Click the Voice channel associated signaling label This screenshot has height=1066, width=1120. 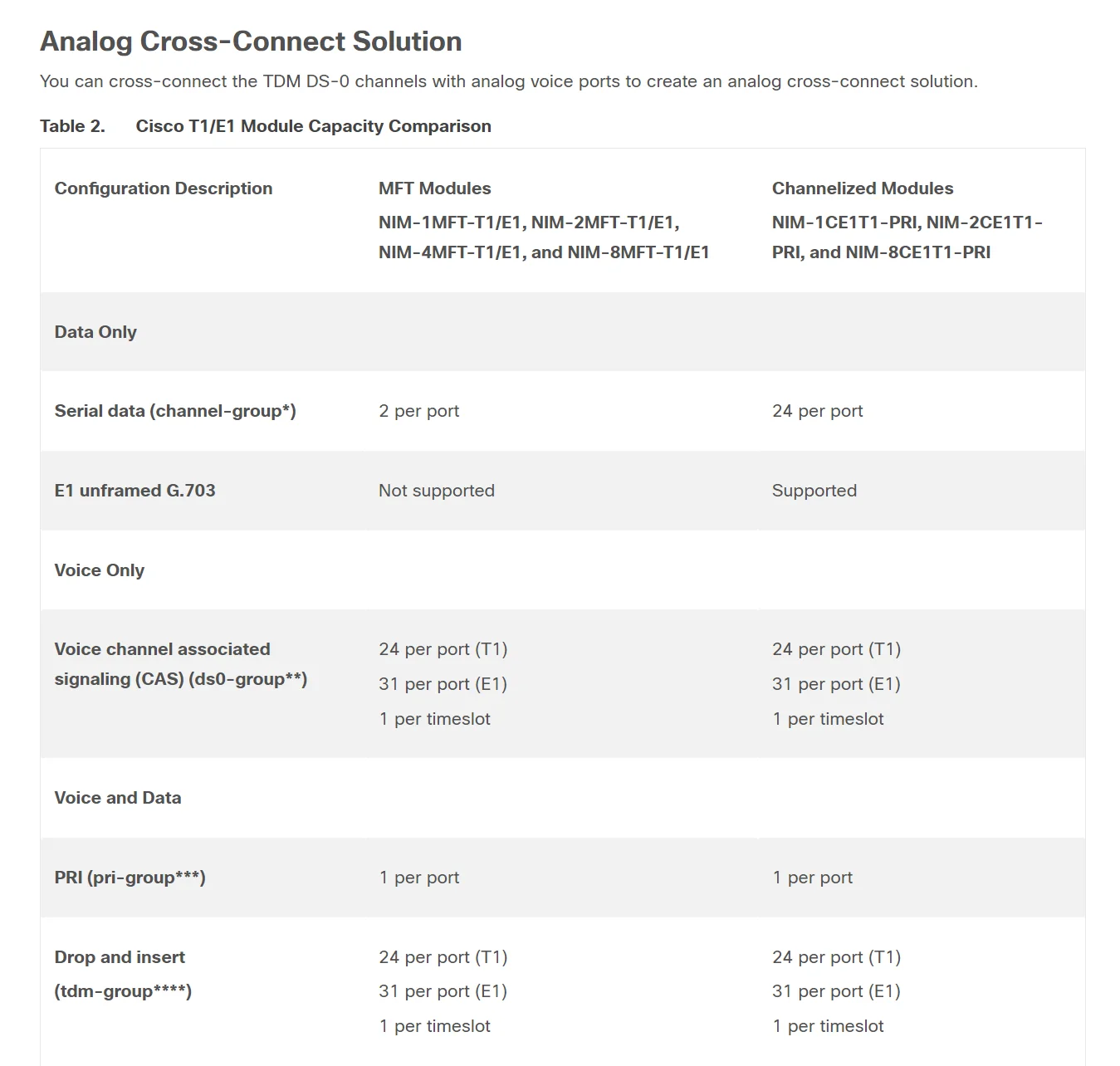(181, 664)
